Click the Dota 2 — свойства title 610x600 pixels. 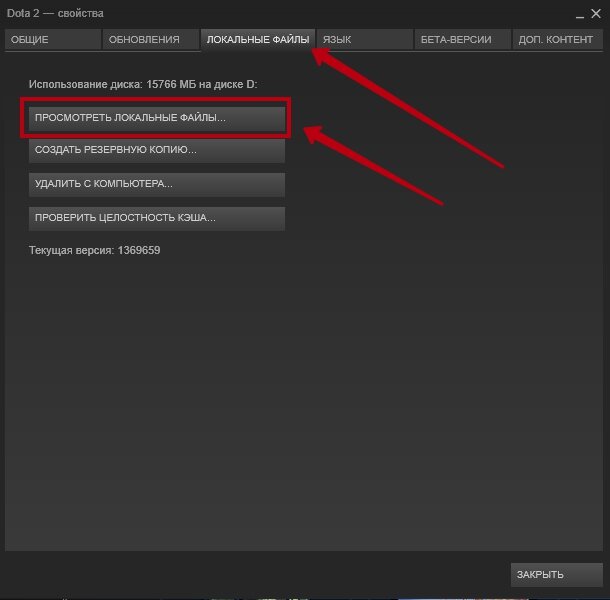[55, 14]
